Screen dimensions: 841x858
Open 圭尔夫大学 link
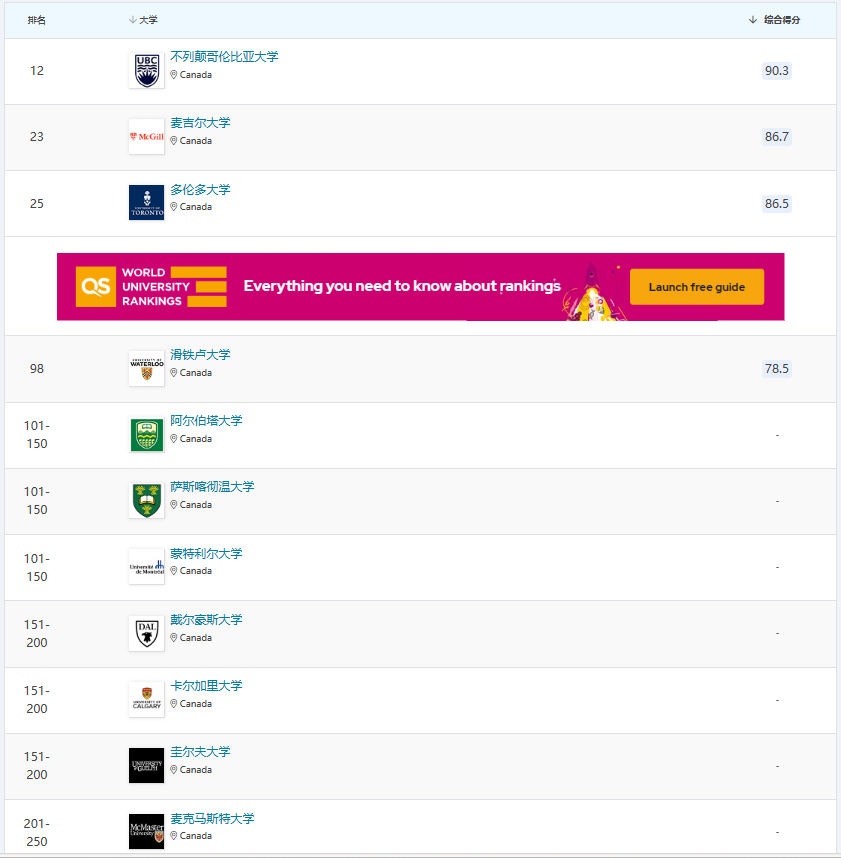[x=200, y=752]
